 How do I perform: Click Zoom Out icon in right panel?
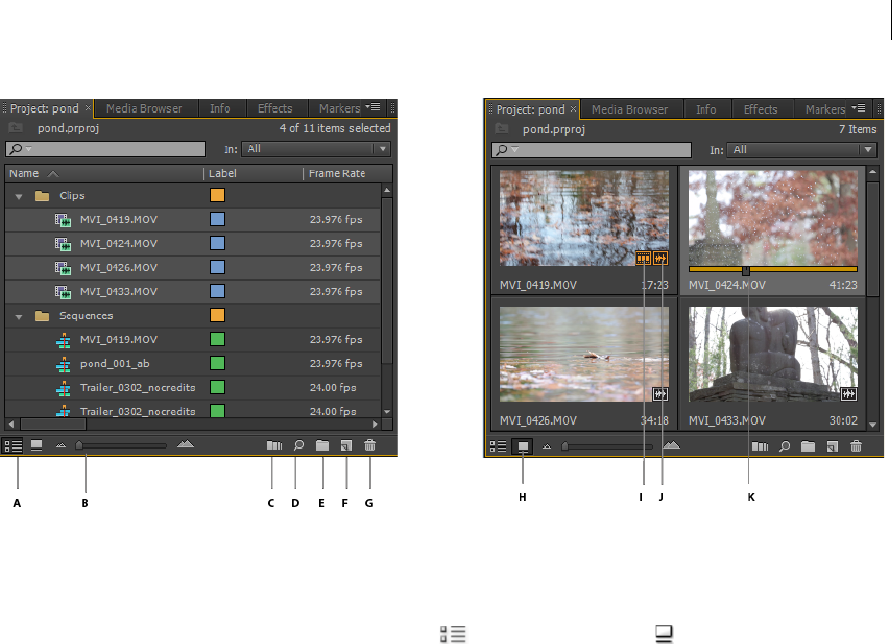[547, 447]
